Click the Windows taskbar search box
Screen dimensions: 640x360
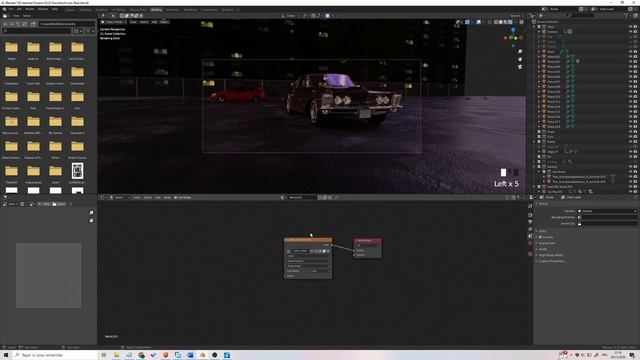55,355
